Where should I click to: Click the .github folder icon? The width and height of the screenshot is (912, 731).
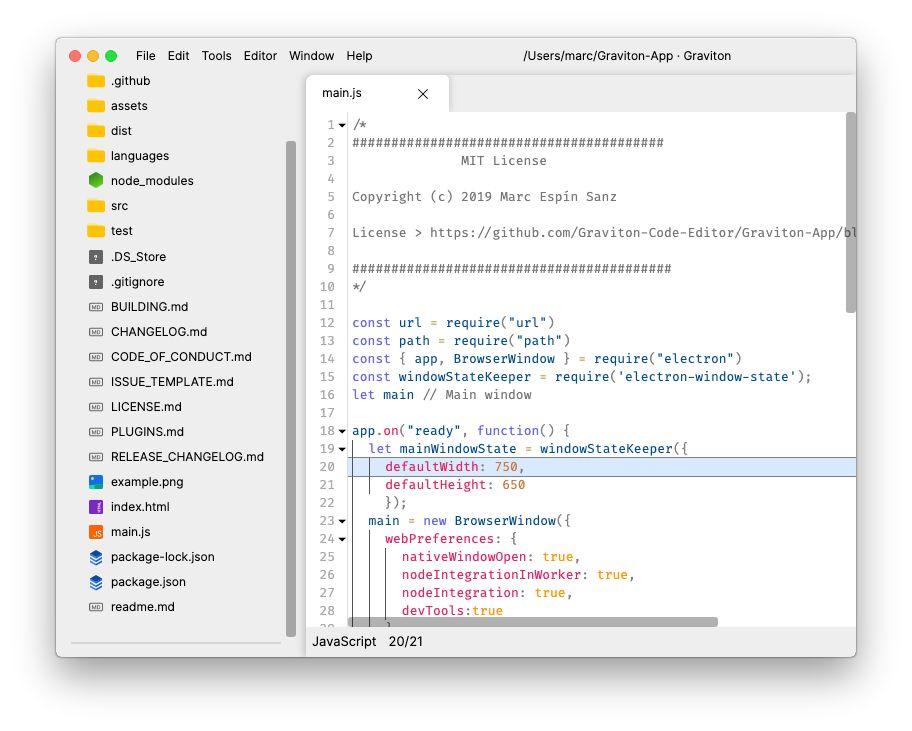(96, 81)
